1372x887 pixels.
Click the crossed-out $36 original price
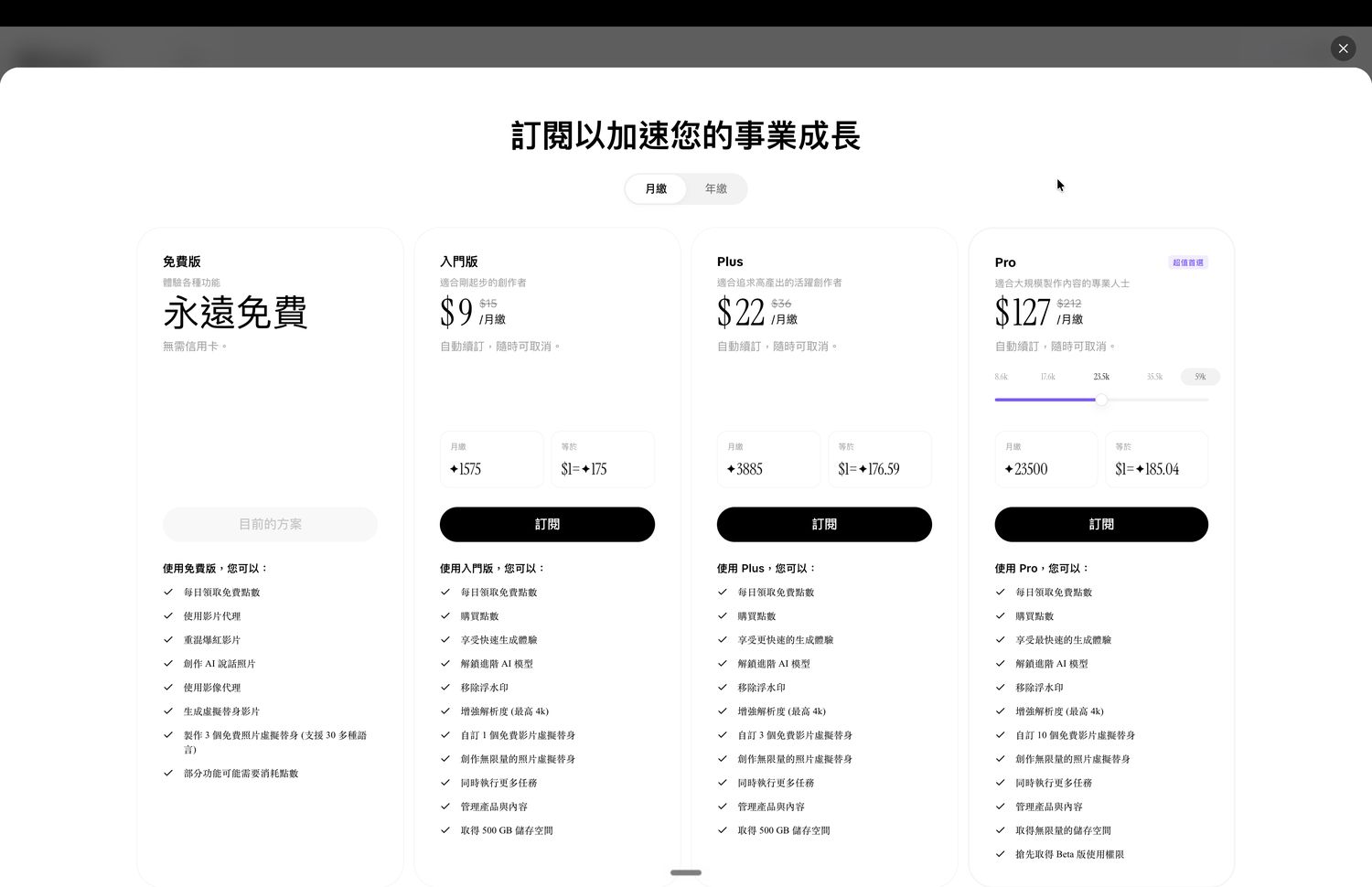781,304
